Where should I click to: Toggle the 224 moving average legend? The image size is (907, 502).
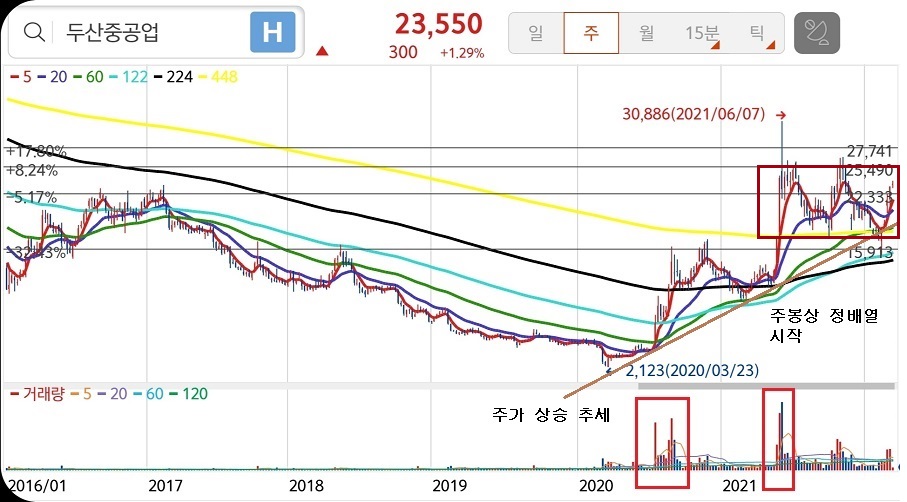tap(173, 77)
